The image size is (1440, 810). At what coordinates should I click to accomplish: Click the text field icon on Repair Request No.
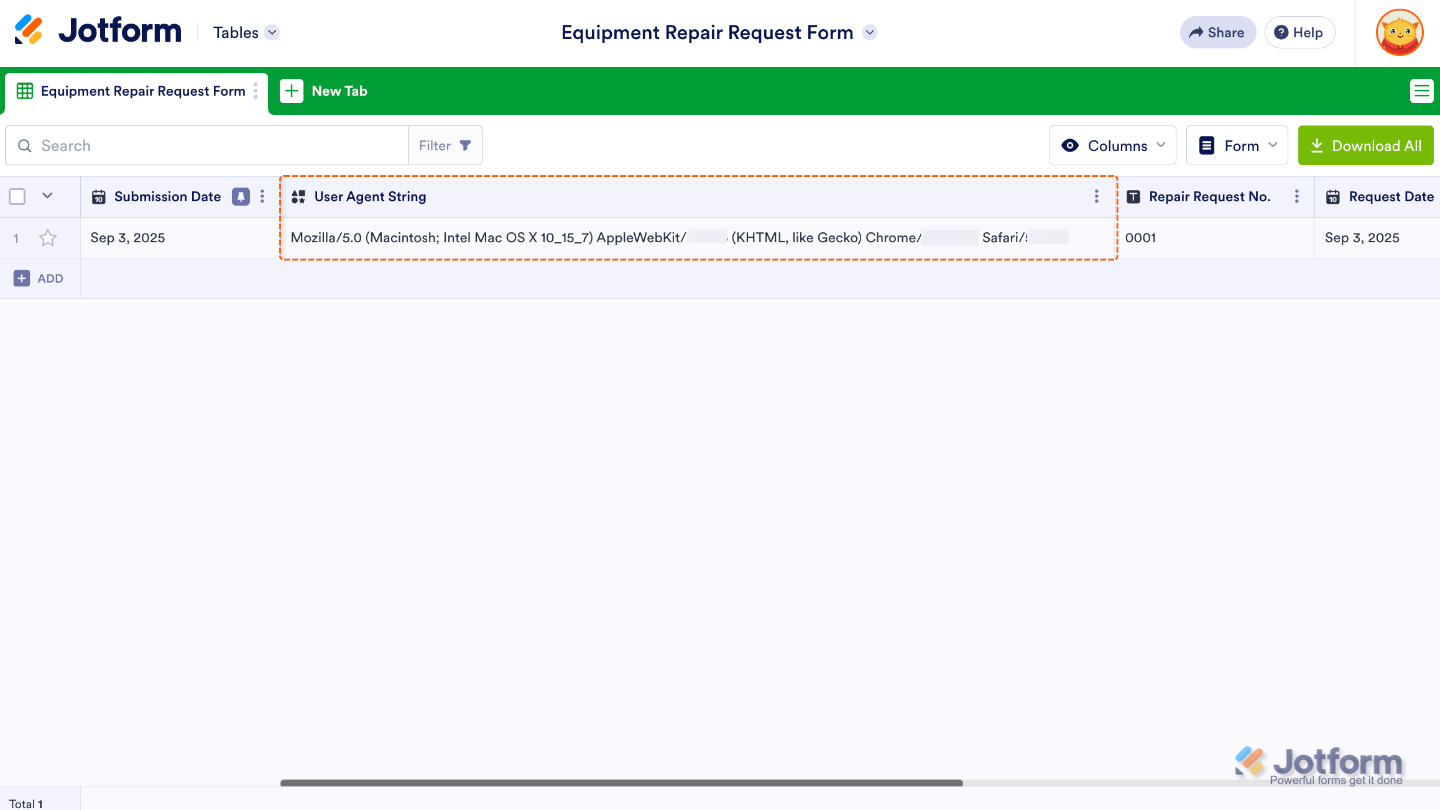pyautogui.click(x=1131, y=196)
